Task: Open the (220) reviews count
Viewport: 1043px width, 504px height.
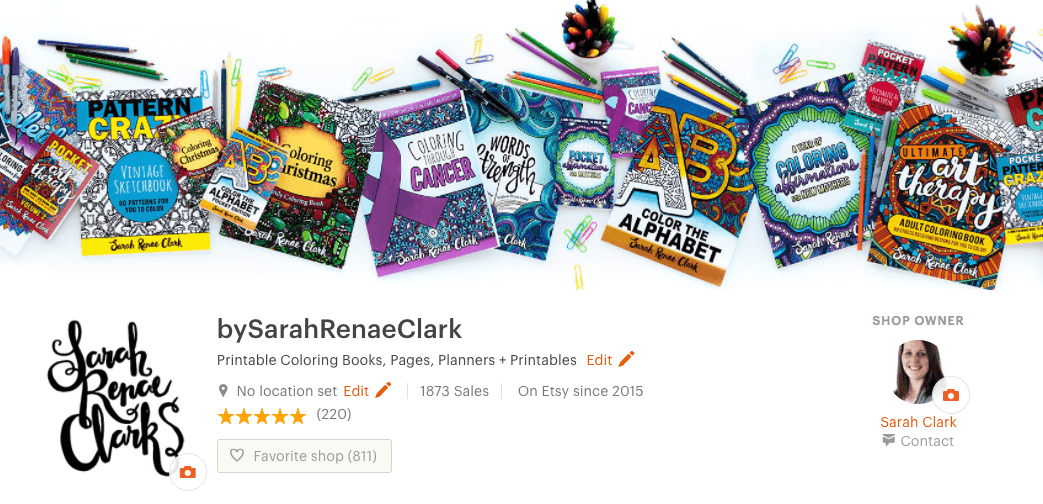Action: 333,414
